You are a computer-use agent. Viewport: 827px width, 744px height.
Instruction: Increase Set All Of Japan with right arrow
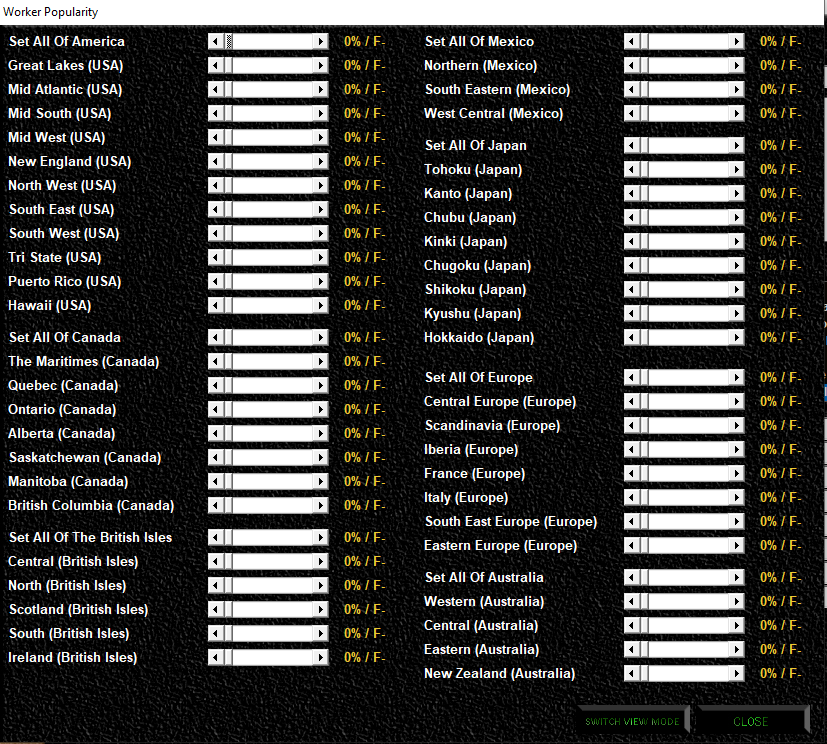[x=737, y=146]
